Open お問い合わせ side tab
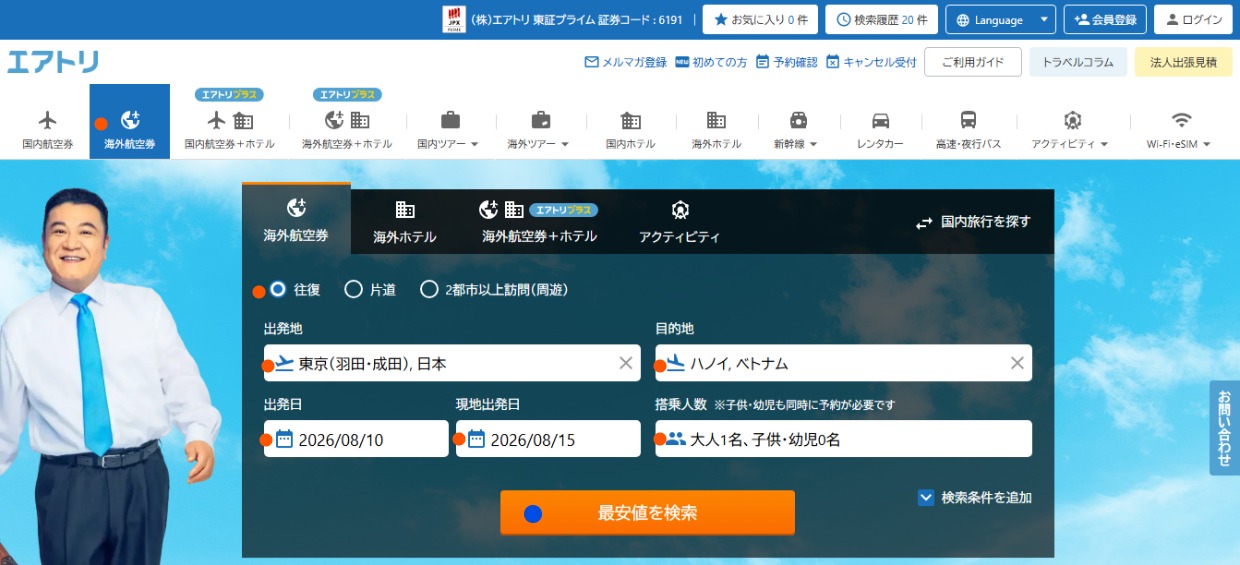The height and width of the screenshot is (565, 1240). (1225, 428)
